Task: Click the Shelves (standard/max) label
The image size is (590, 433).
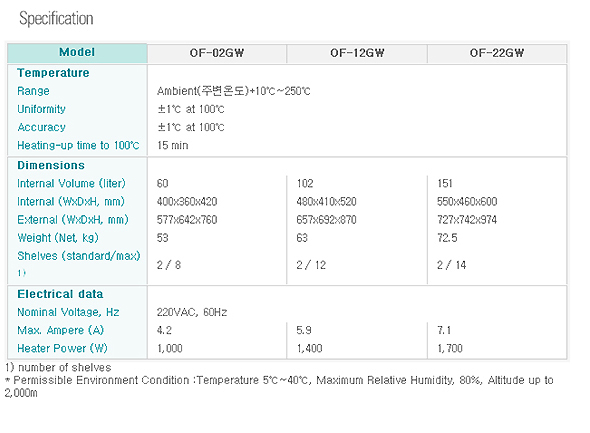Action: 79,256
